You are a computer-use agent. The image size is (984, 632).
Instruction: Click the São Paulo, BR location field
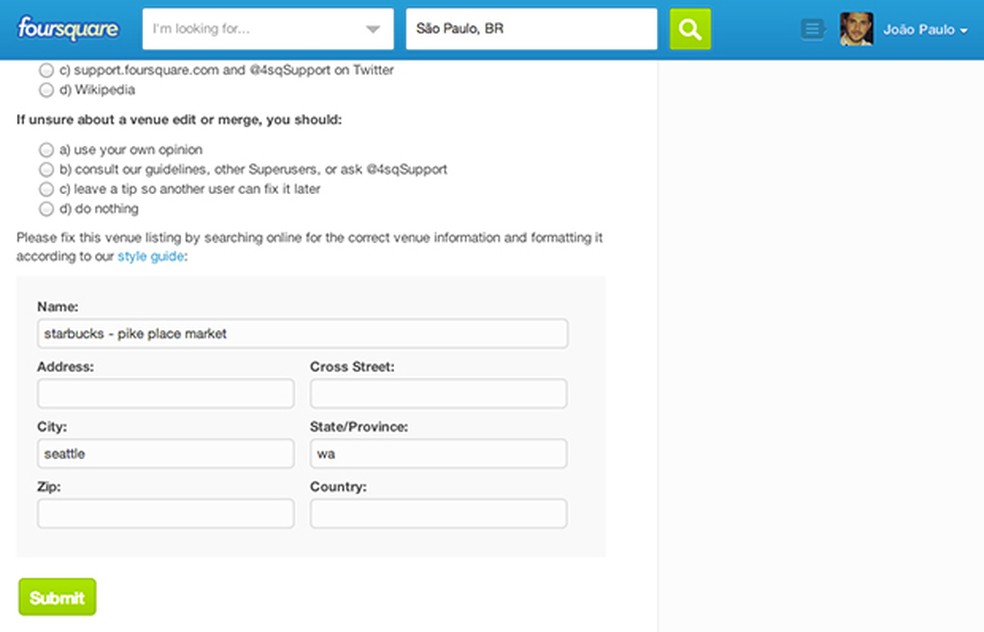531,29
